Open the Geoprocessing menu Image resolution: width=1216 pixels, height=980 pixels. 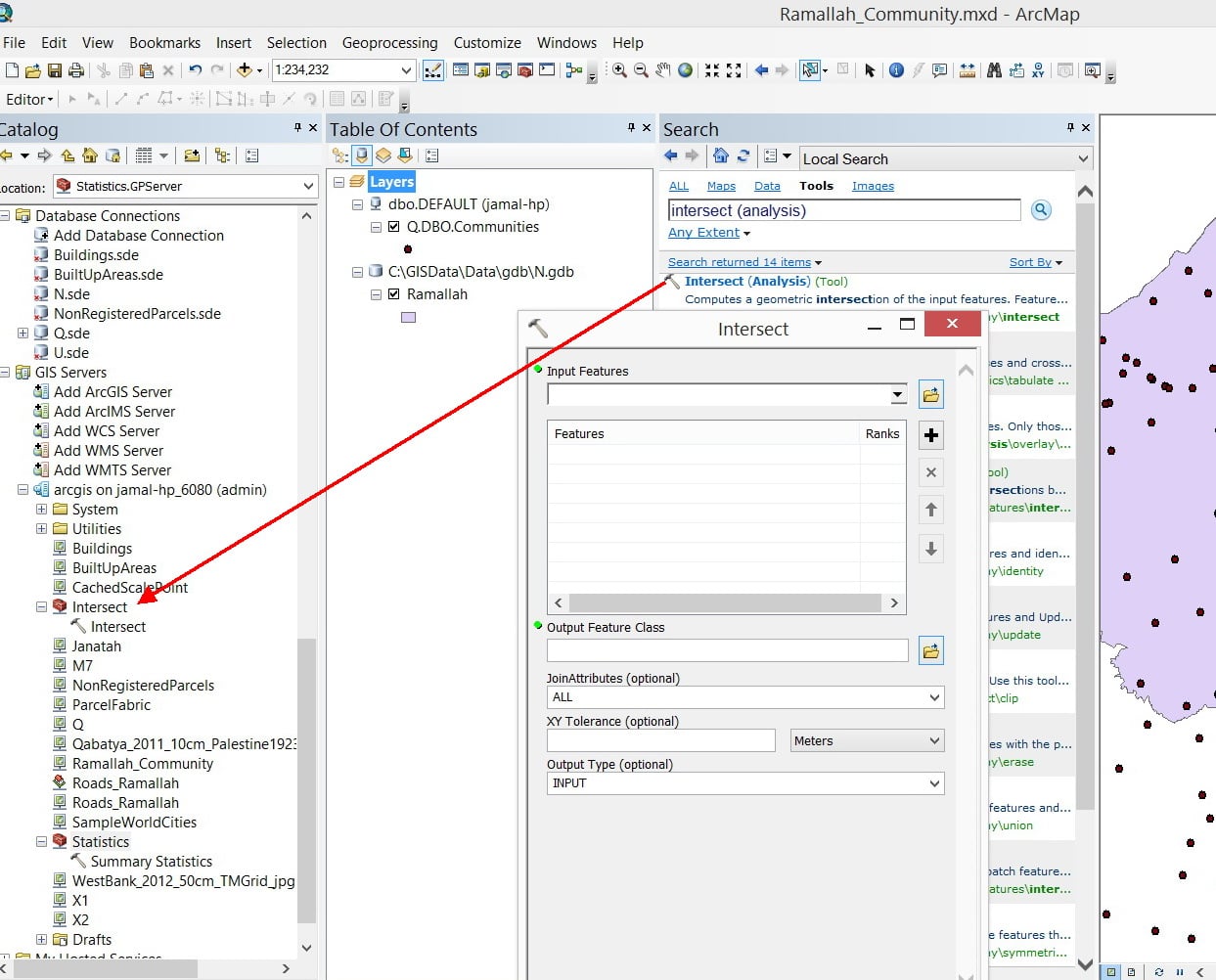[389, 43]
